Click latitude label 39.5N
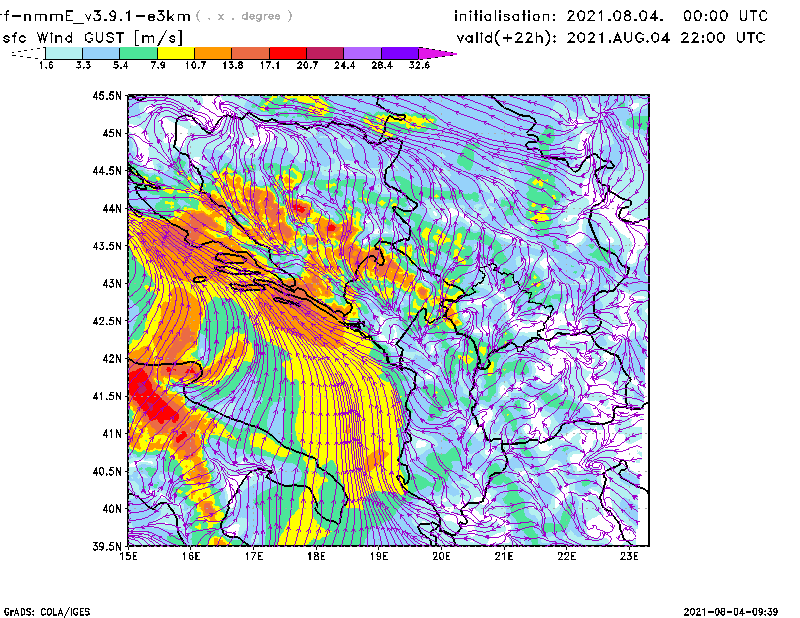Image resolution: width=800 pixels, height=618 pixels. 107,547
